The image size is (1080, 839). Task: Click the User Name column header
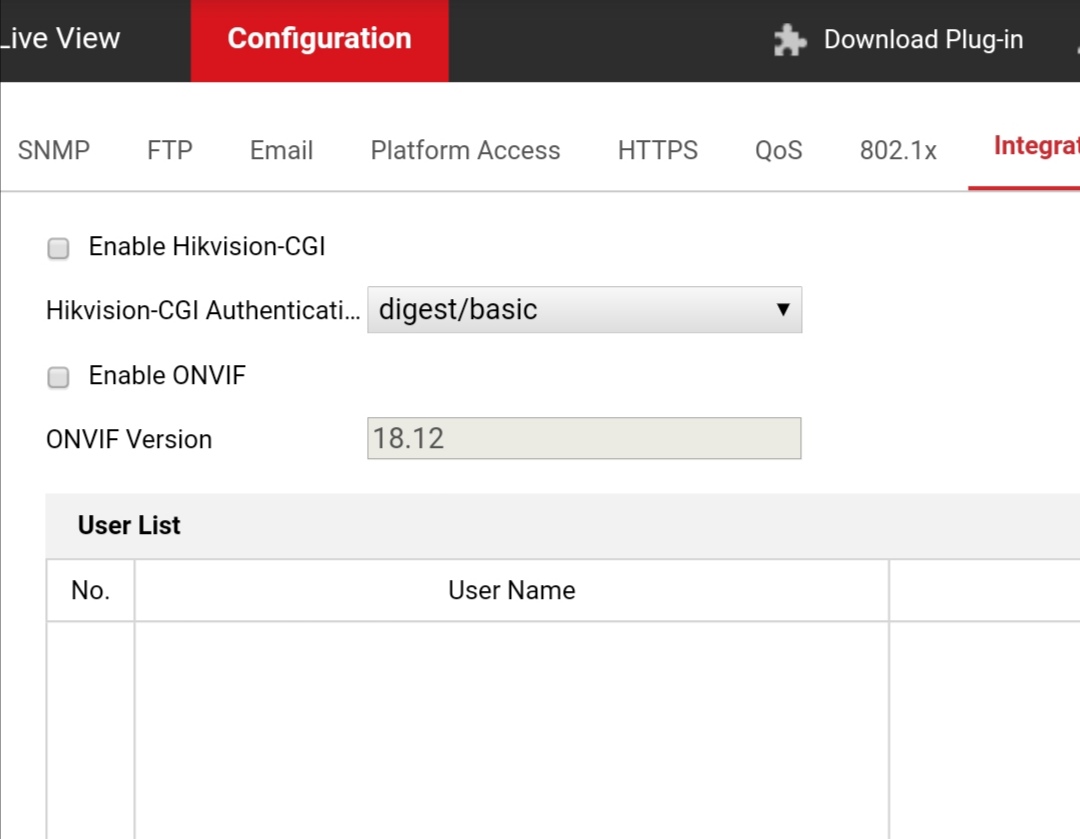click(x=511, y=590)
